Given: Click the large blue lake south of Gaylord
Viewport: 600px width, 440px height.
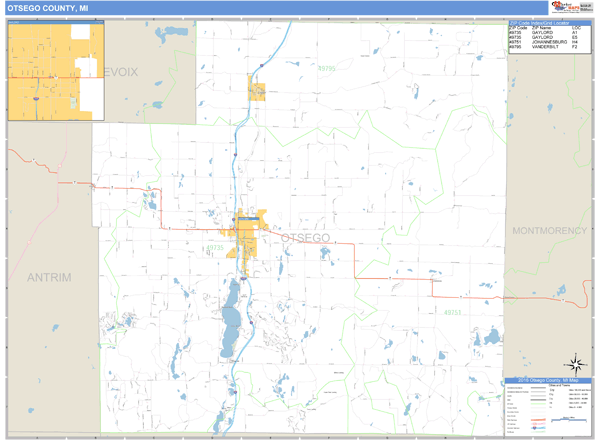Looking at the screenshot, I should click(231, 320).
